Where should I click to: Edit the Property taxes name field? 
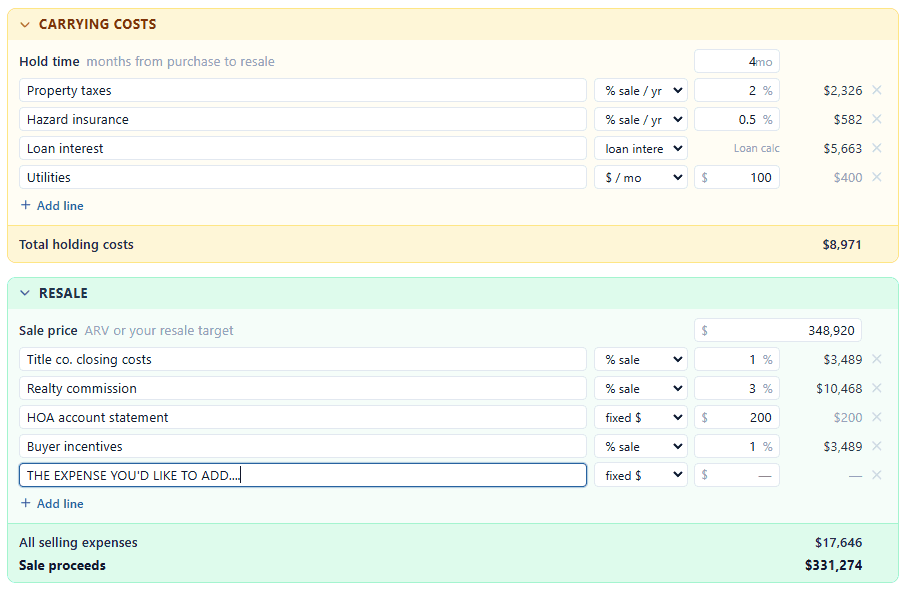click(303, 90)
